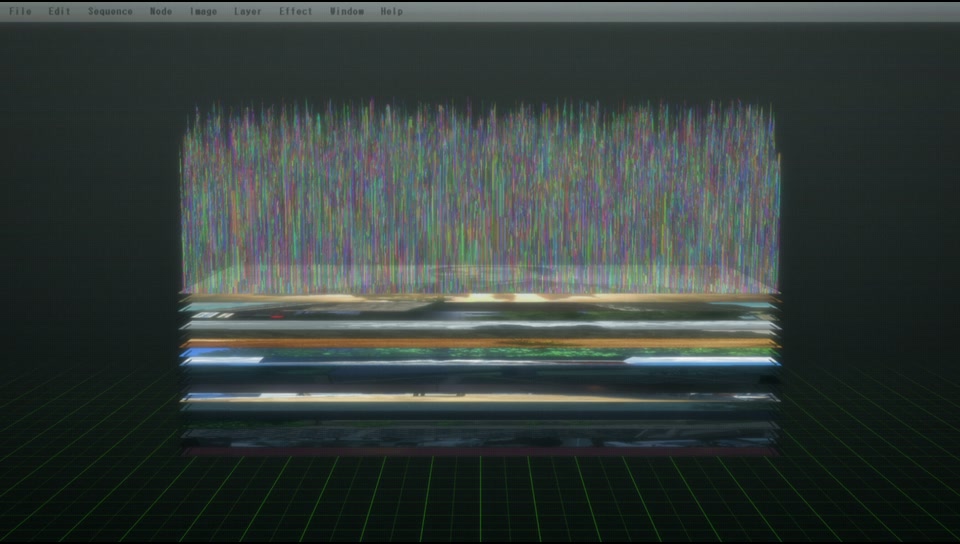Screen dimensions: 960x544
Task: Choose the green foliage layer
Action: click(x=480, y=352)
